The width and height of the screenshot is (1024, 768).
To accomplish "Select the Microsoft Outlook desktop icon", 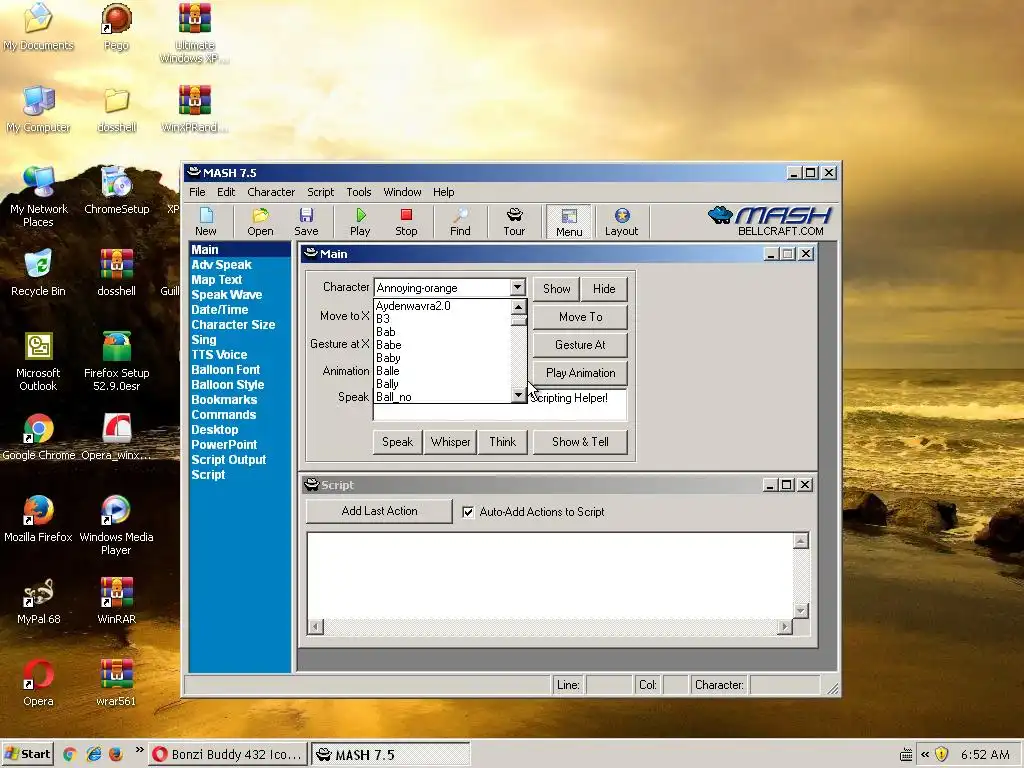I will (38, 361).
